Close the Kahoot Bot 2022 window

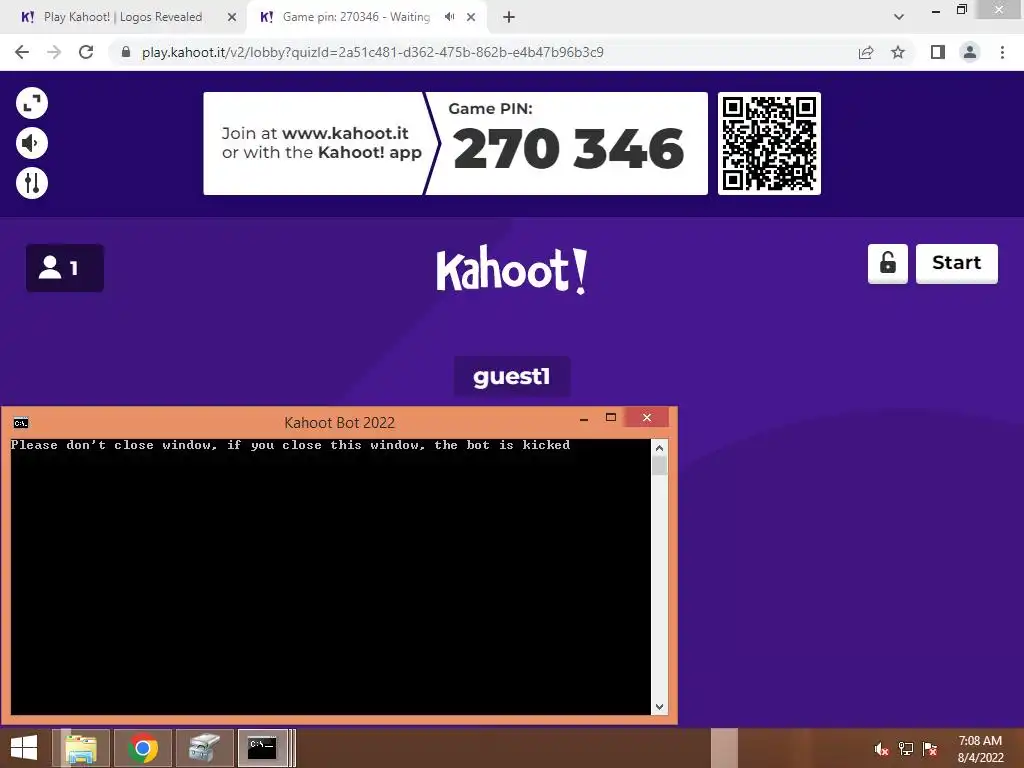pos(647,417)
